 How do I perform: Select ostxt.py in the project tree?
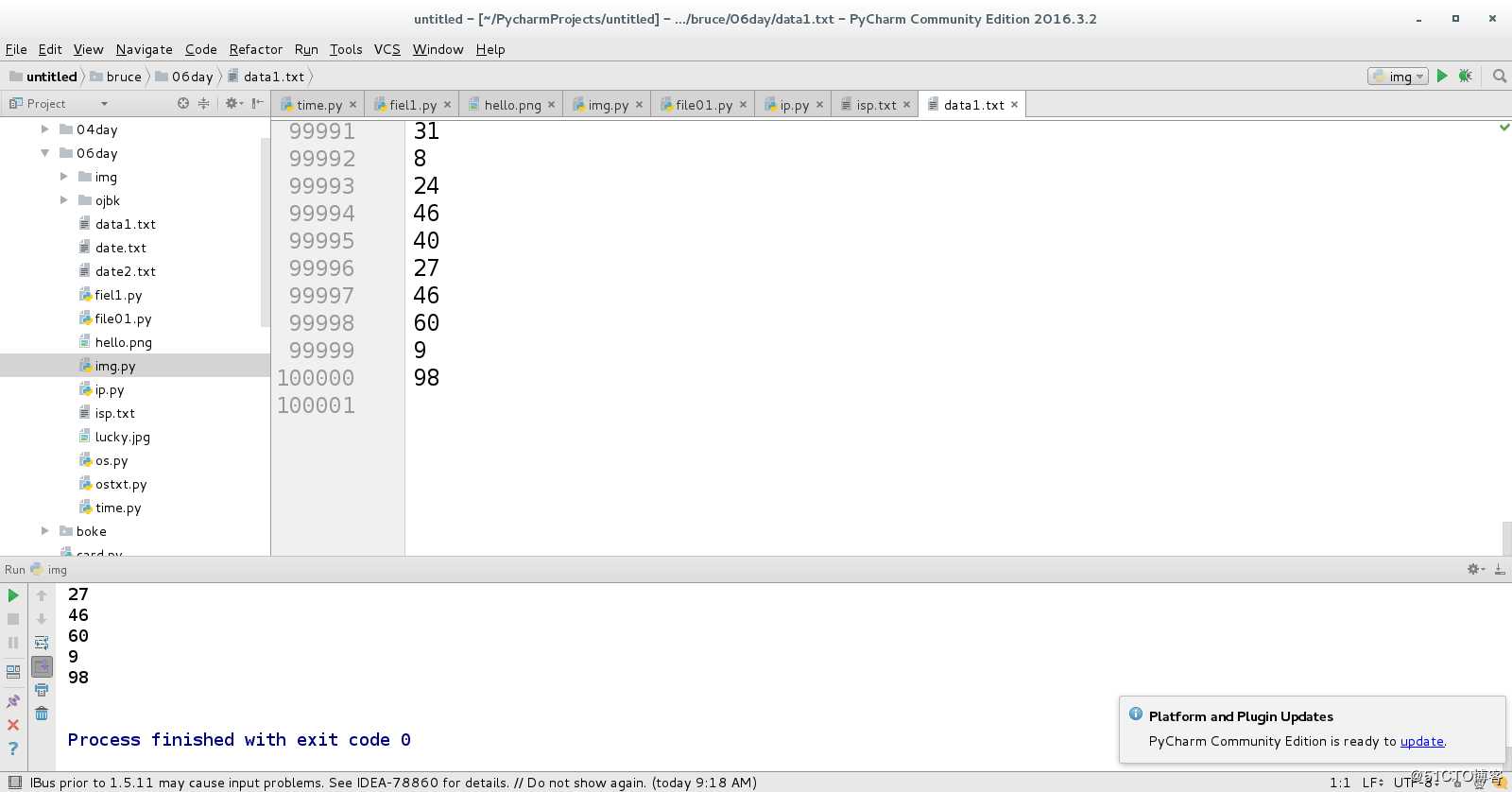pos(120,484)
